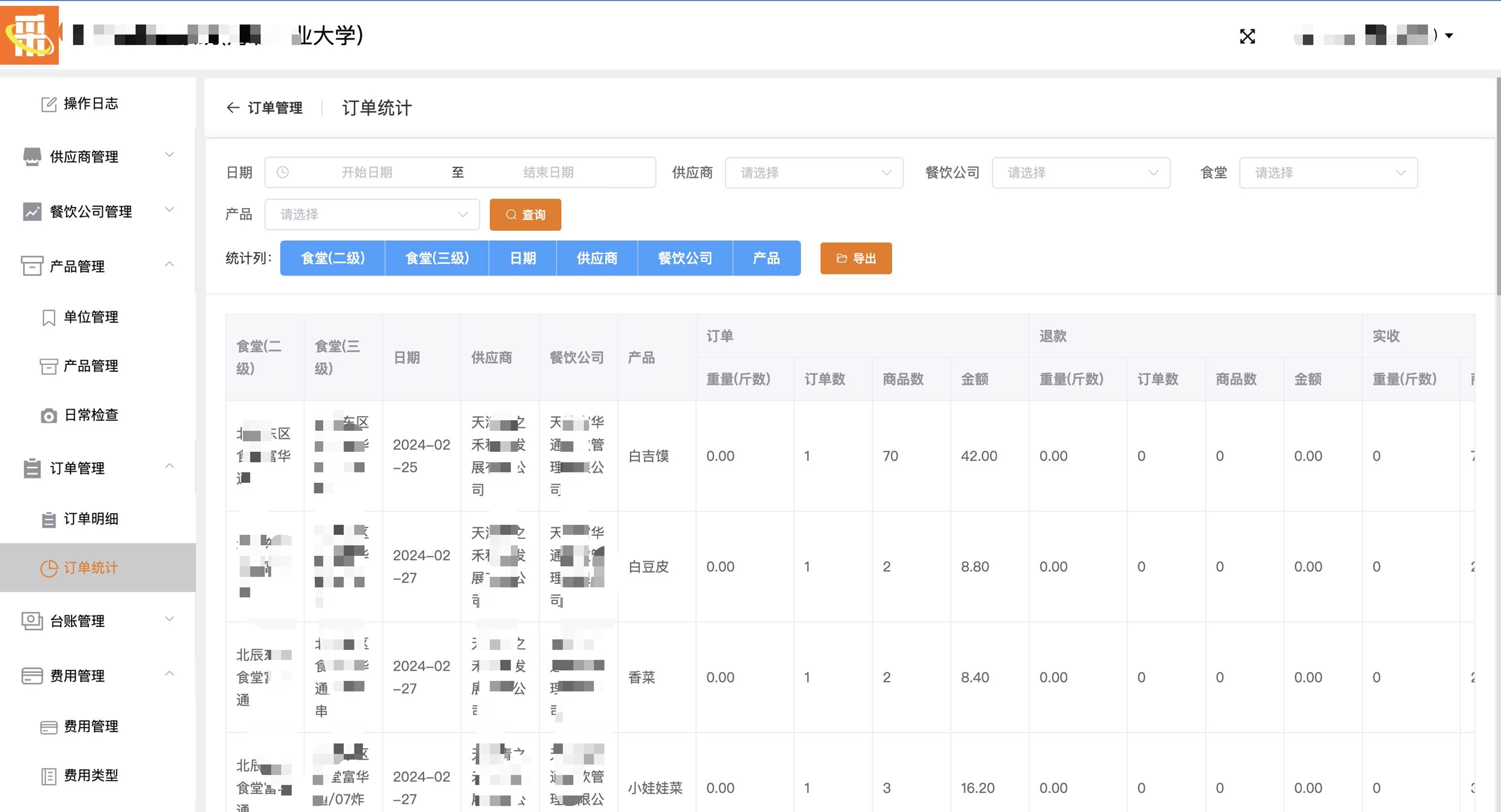Open 费用类型 submenu item

pos(91,775)
